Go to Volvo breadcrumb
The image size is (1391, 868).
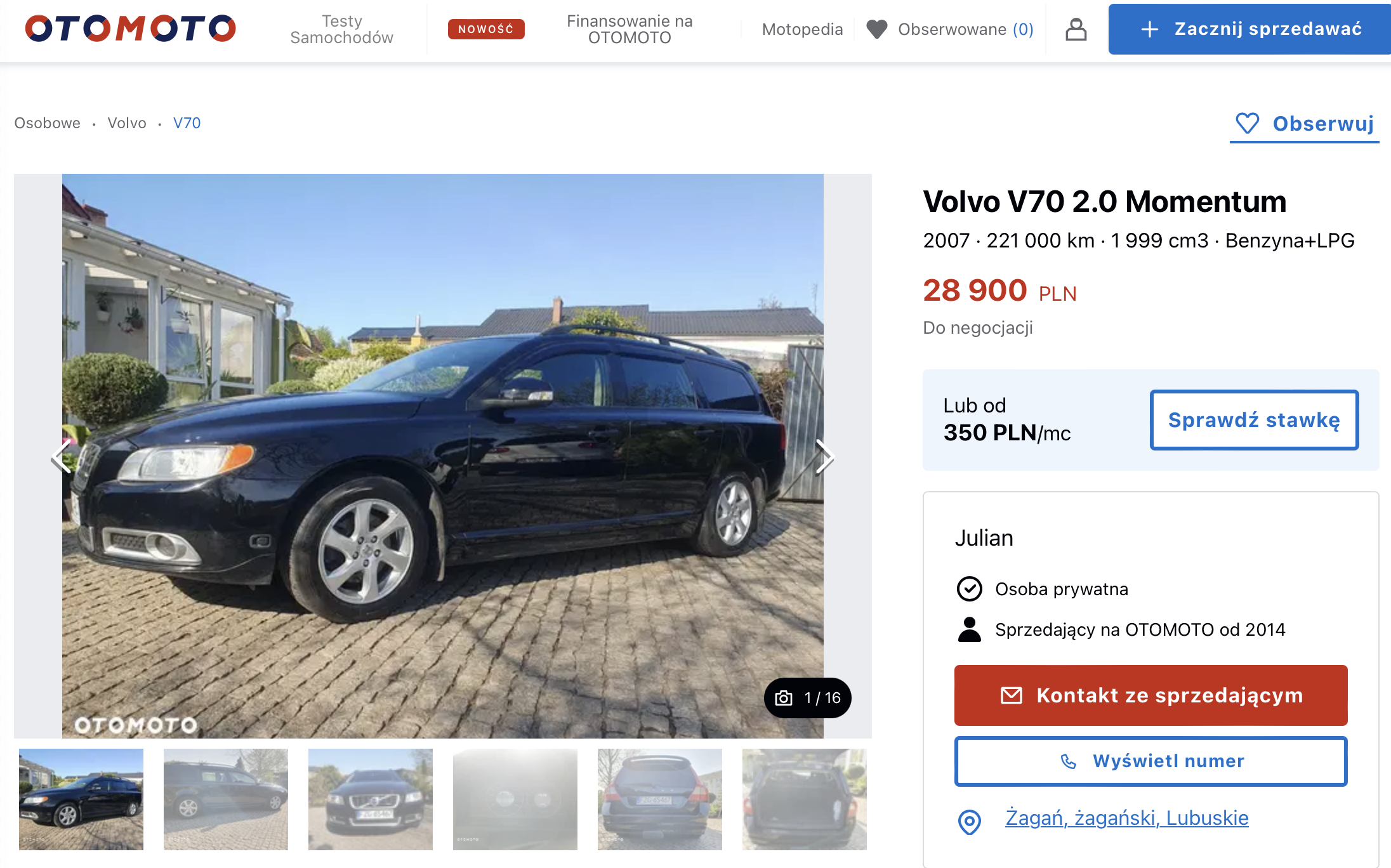(127, 123)
